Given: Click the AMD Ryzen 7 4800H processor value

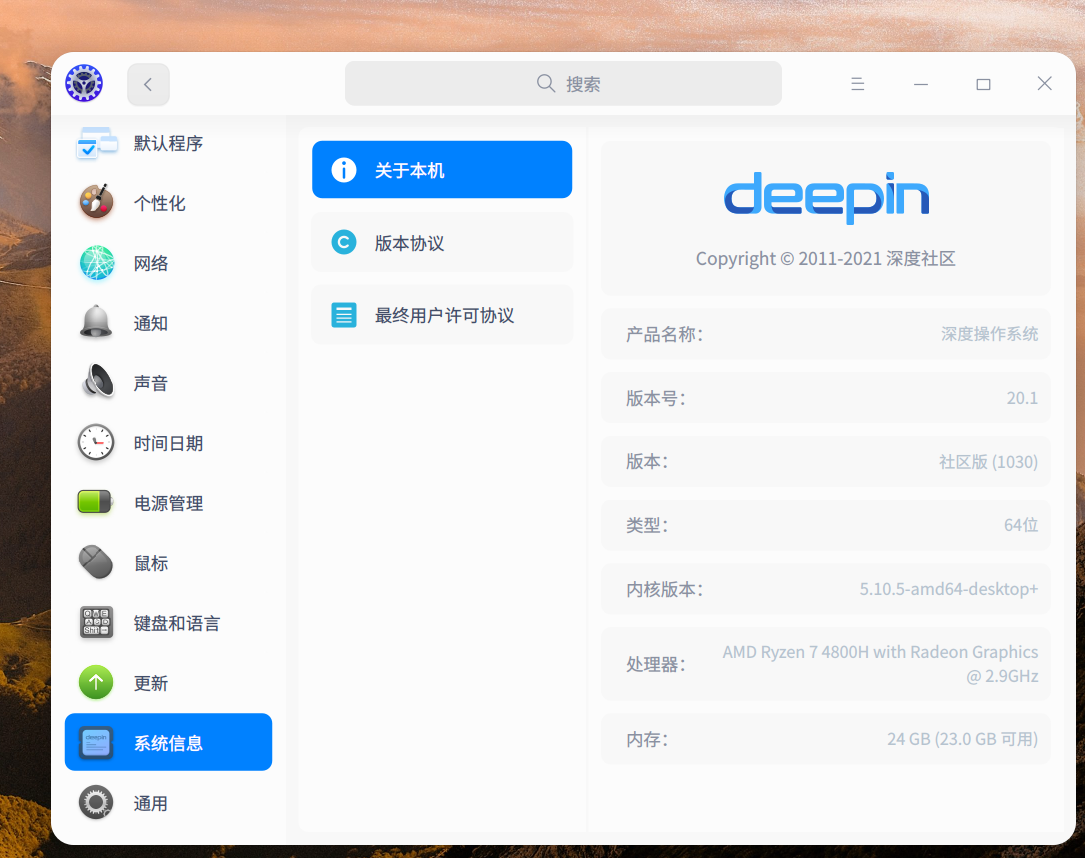Looking at the screenshot, I should 880,664.
